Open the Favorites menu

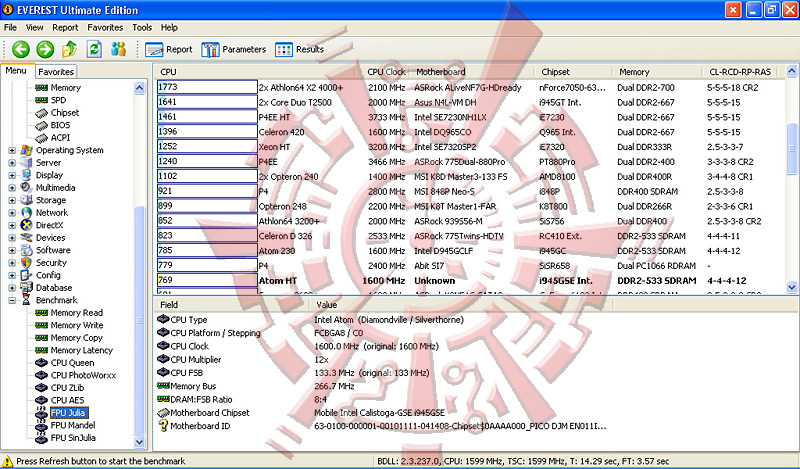(105, 28)
